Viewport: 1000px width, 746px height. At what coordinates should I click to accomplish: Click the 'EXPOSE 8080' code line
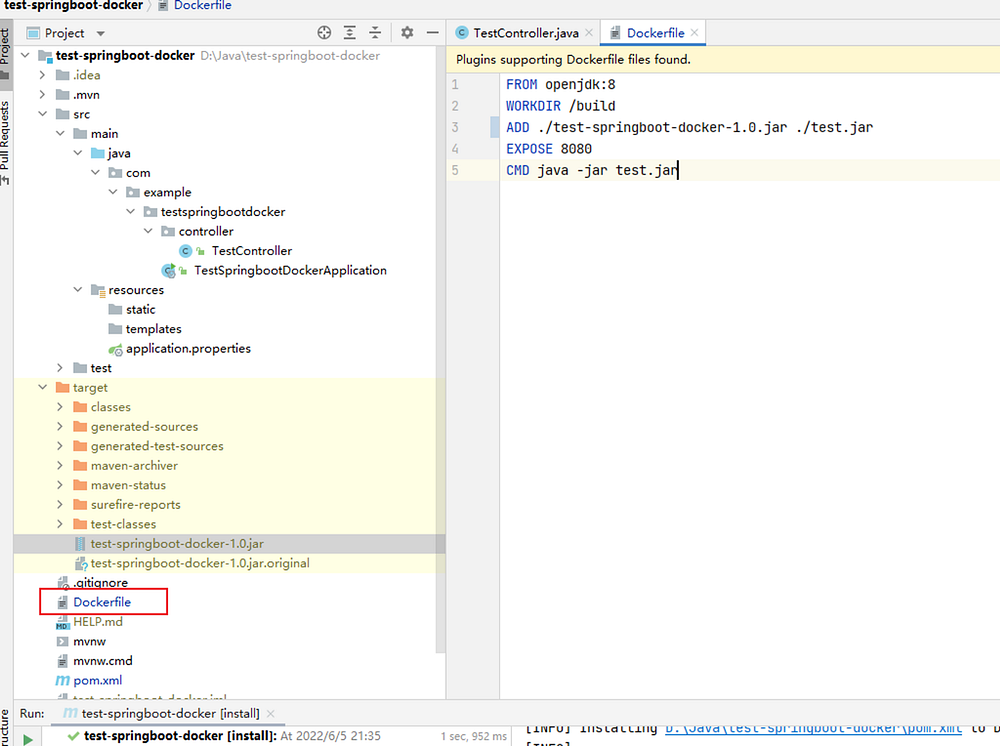[x=549, y=149]
